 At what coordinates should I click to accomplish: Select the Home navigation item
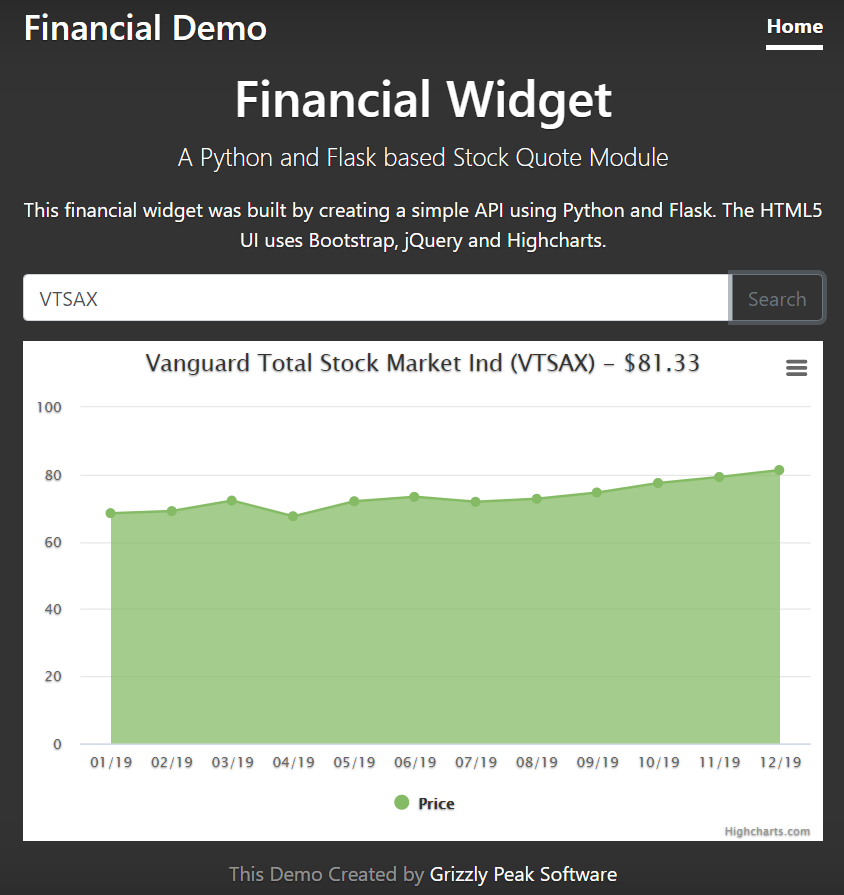(794, 26)
